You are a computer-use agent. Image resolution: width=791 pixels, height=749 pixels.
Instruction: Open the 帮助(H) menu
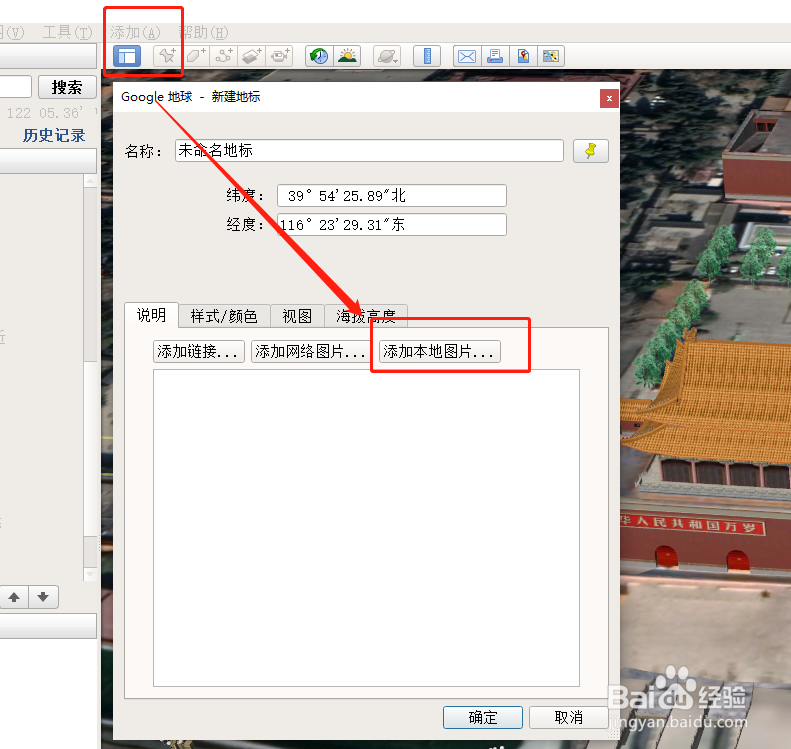point(203,33)
